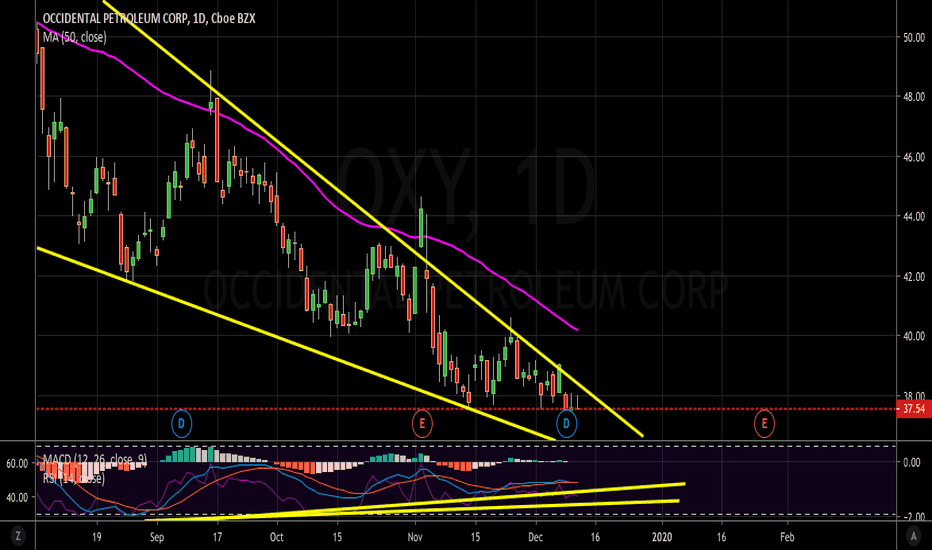Click the -2.00 MACD scale label
932x550 pixels.
click(914, 517)
